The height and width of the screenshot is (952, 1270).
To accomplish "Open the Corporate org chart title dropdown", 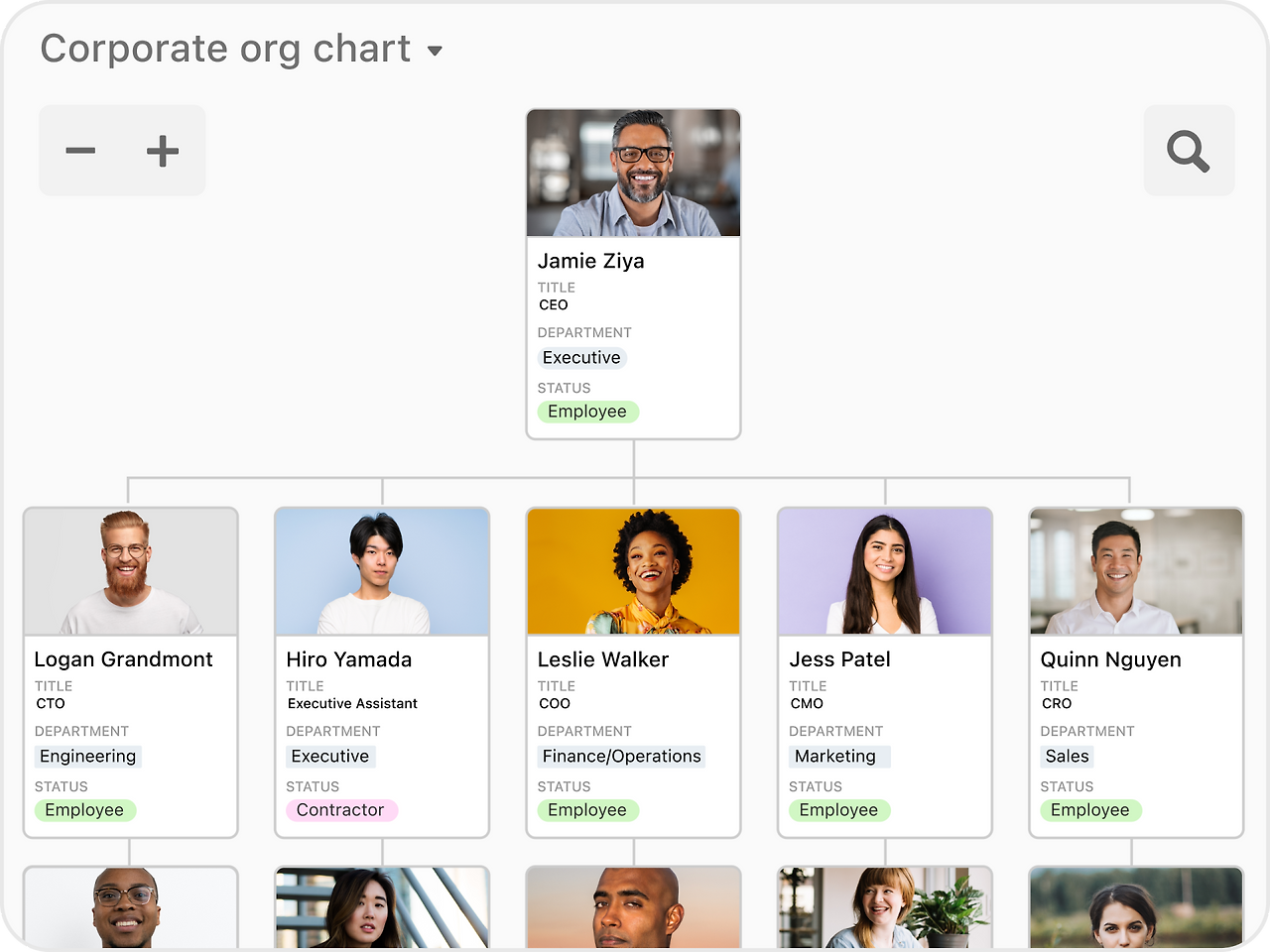I will tap(435, 50).
